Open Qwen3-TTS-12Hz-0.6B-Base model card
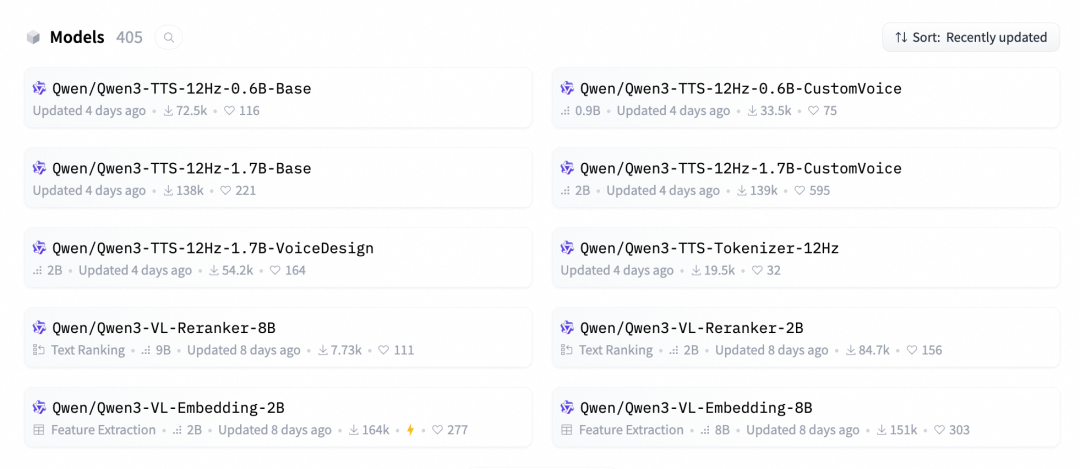 [x=181, y=88]
